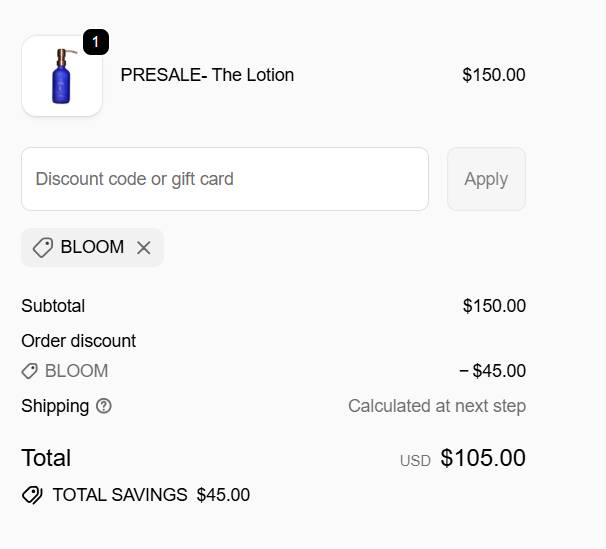
Task: Focus the discount code or gift card field
Action: (x=225, y=179)
